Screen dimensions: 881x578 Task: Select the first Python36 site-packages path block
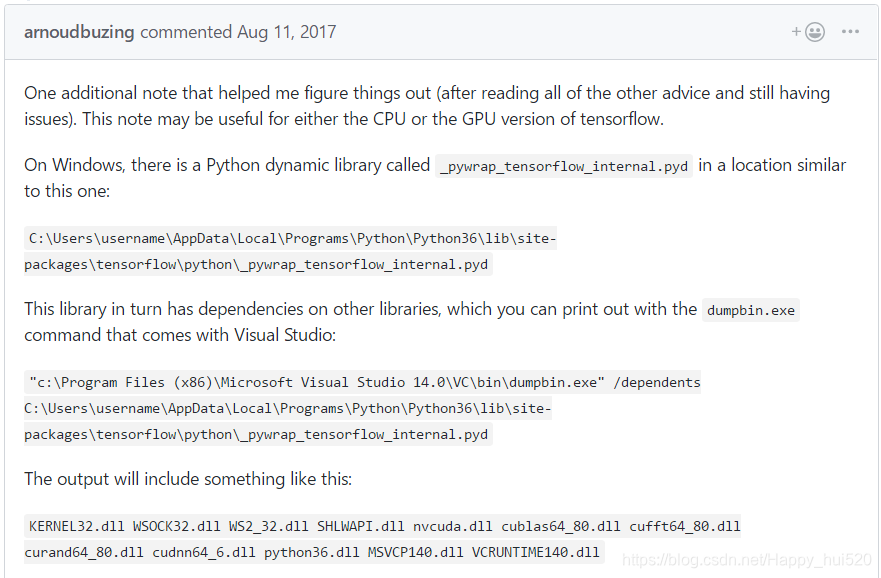pyautogui.click(x=290, y=251)
